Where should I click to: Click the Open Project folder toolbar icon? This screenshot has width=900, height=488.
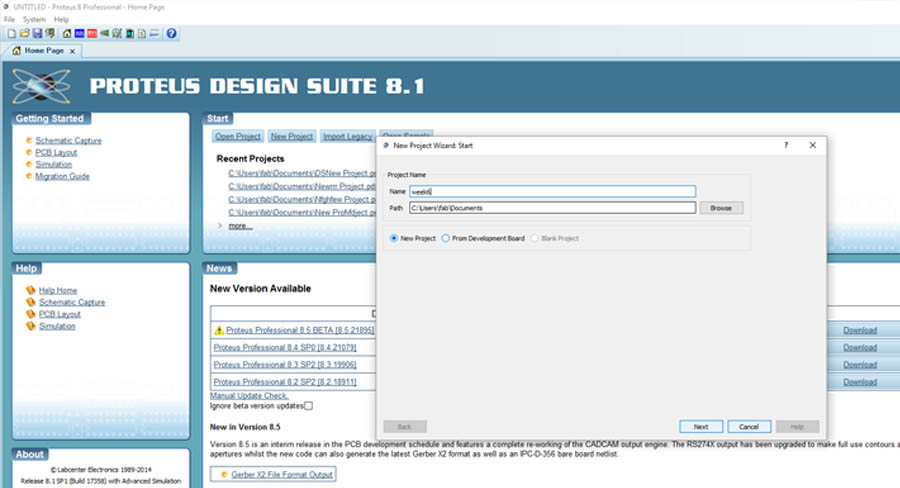24,34
